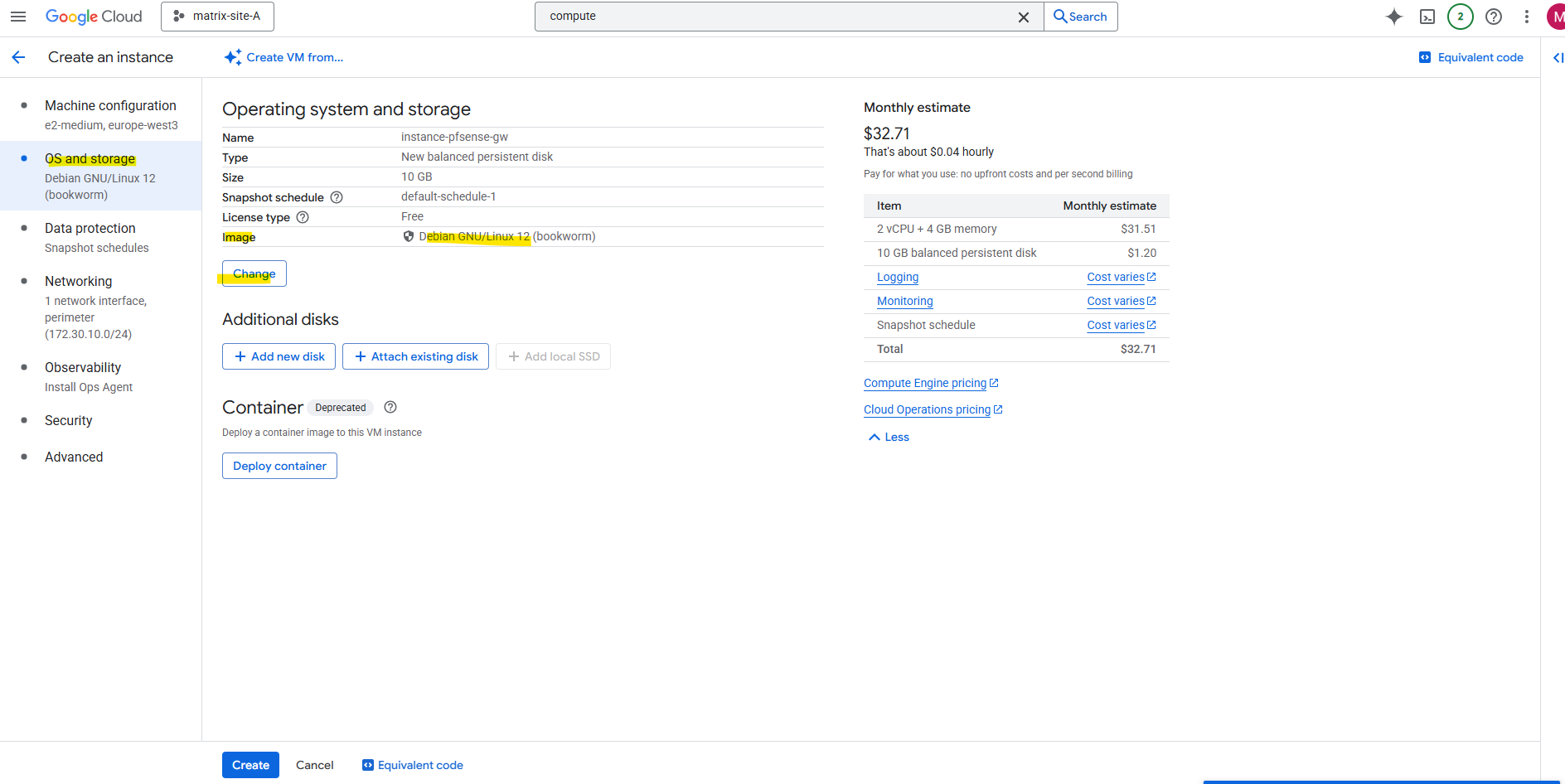Clear the search box with X icon
The height and width of the screenshot is (784, 1565).
tap(1024, 17)
